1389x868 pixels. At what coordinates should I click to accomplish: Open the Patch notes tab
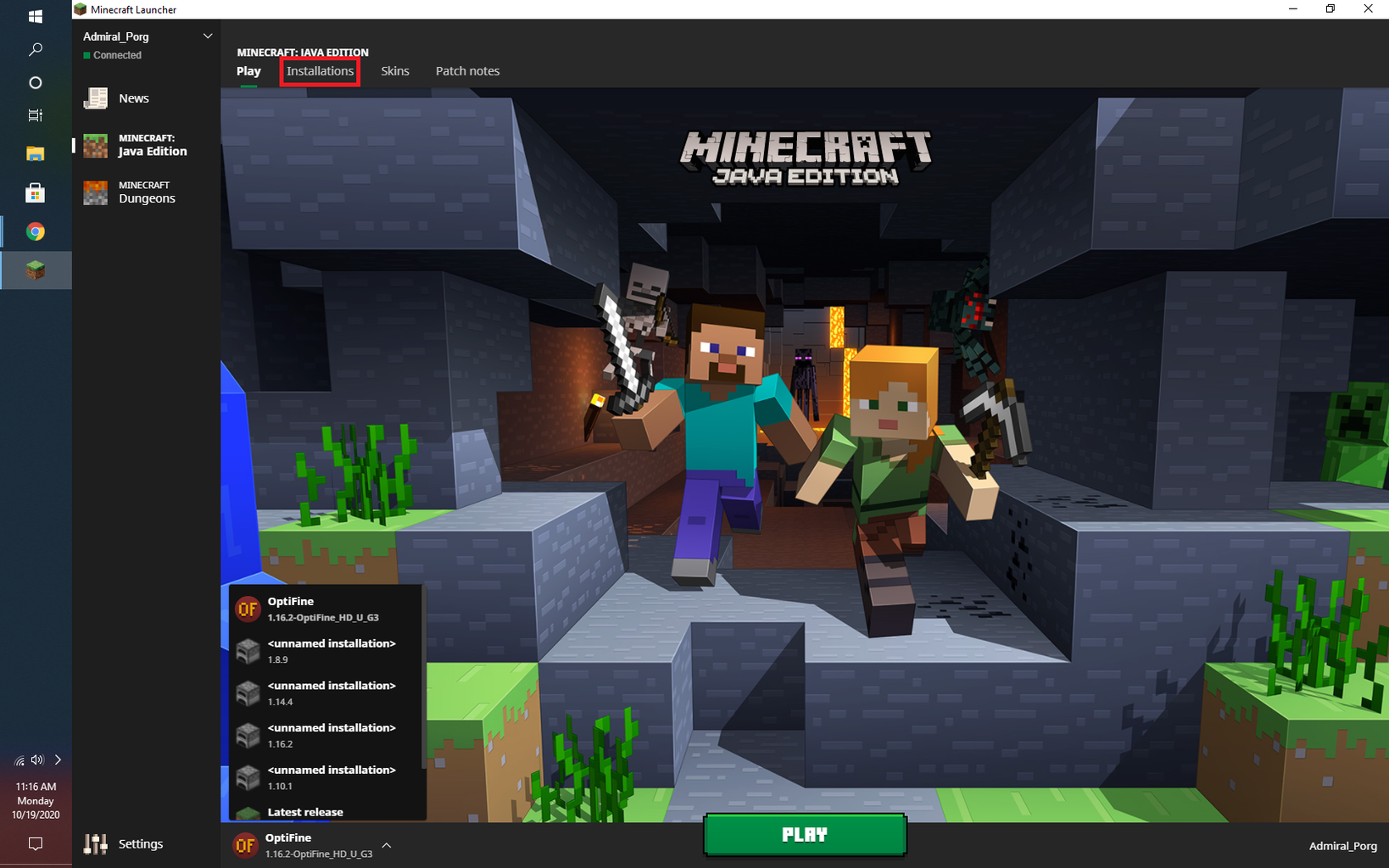pyautogui.click(x=467, y=71)
